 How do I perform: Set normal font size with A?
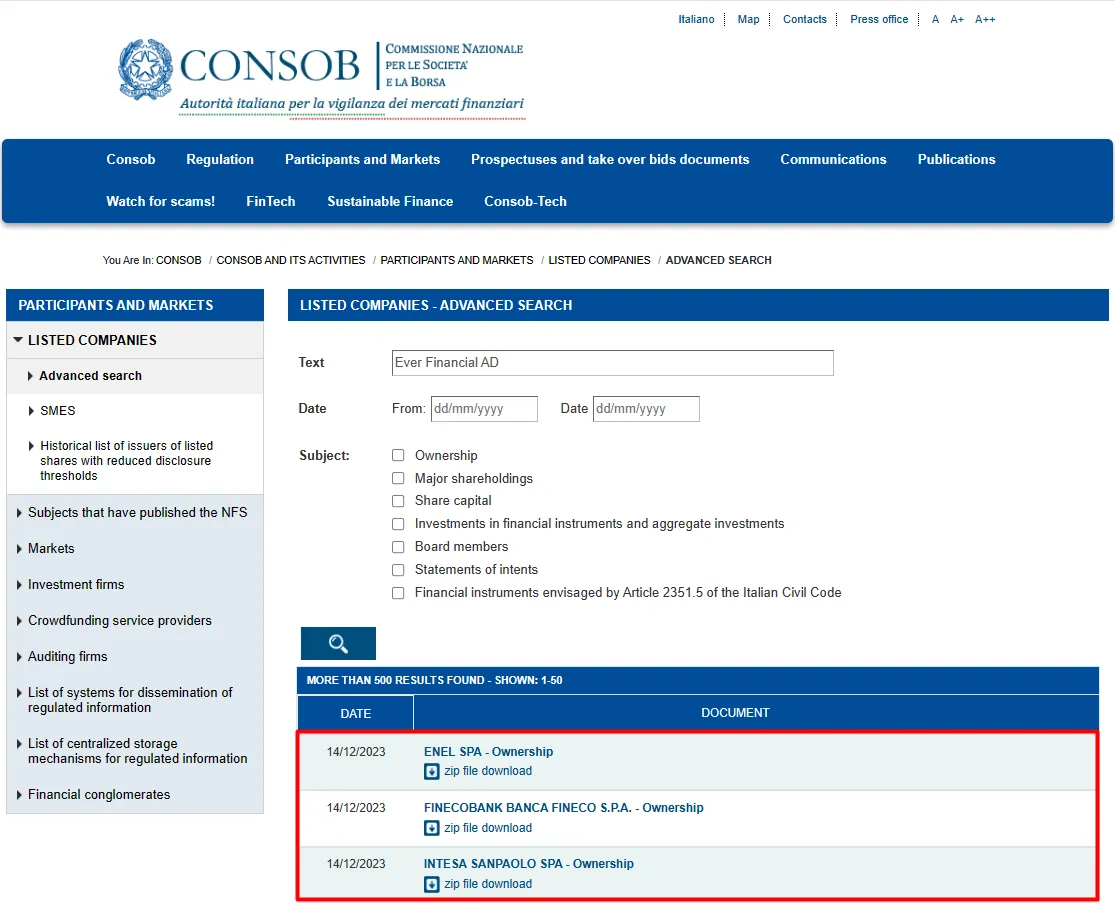935,19
